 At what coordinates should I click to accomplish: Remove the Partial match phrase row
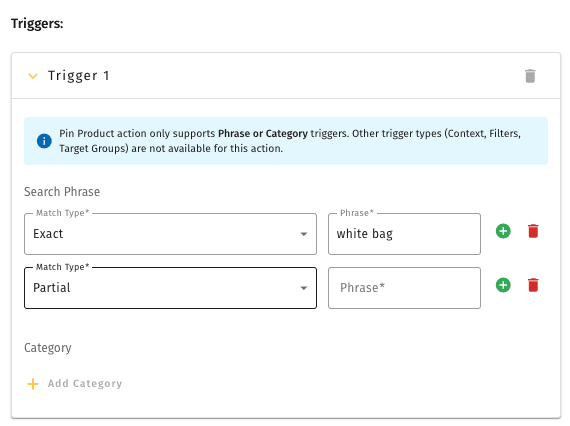pos(533,285)
